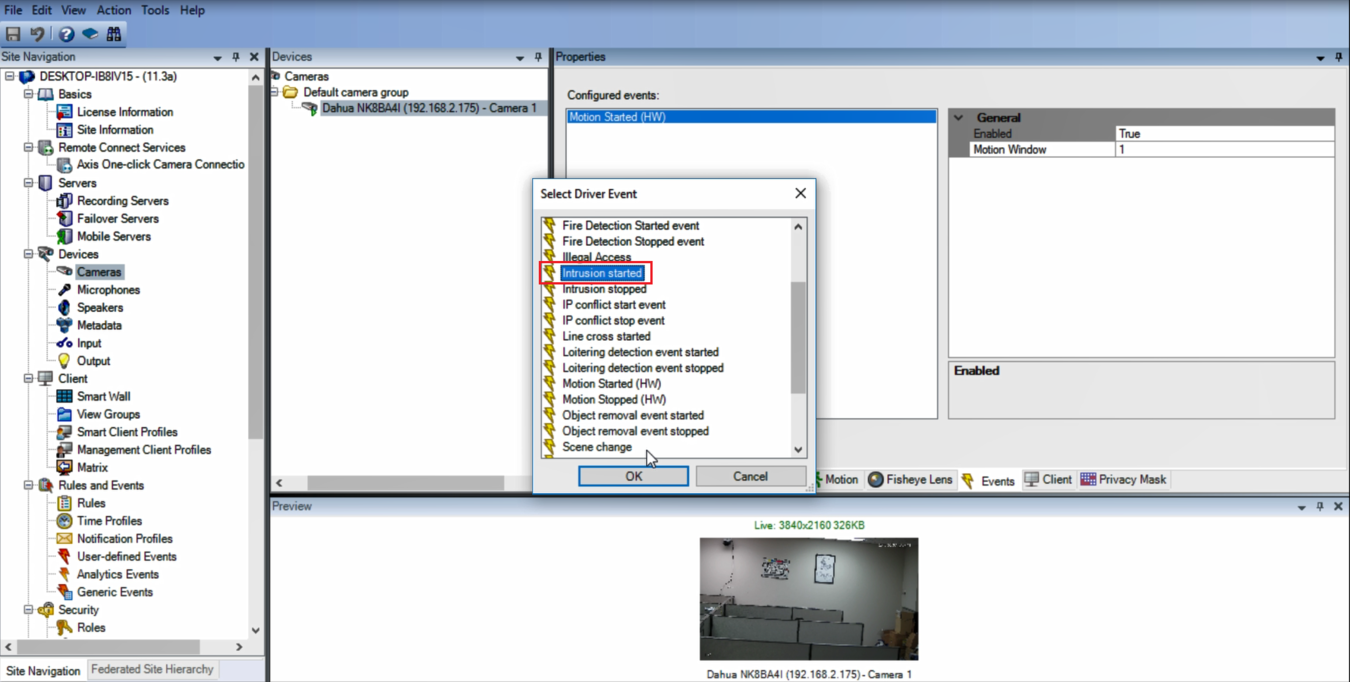Select Scene change event
This screenshot has height=682, width=1350.
pyautogui.click(x=596, y=447)
